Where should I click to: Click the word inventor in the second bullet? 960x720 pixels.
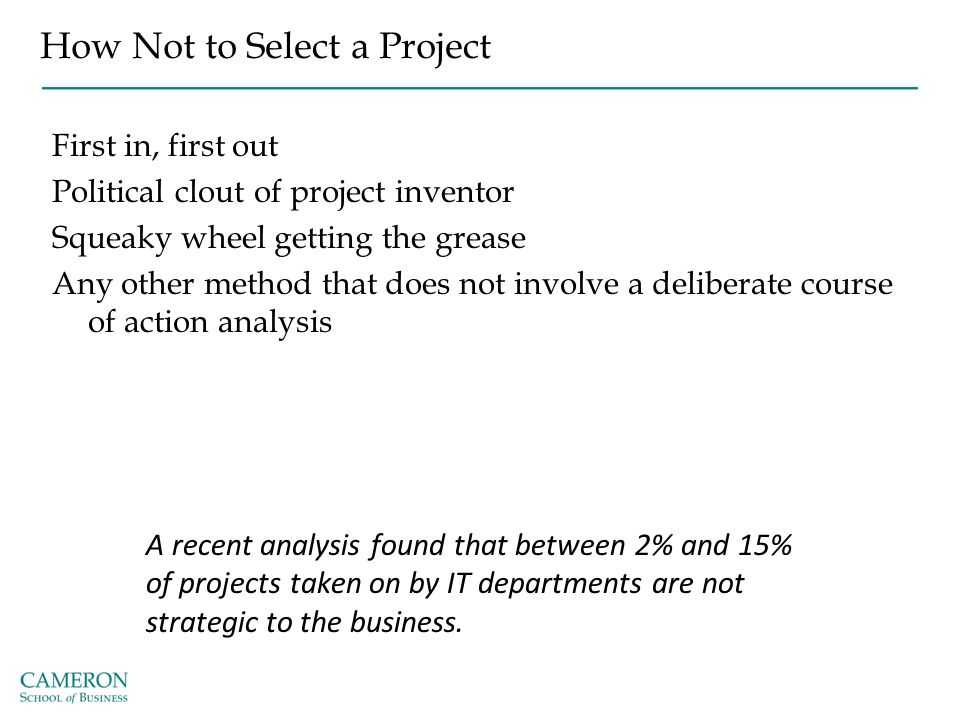pyautogui.click(x=454, y=192)
